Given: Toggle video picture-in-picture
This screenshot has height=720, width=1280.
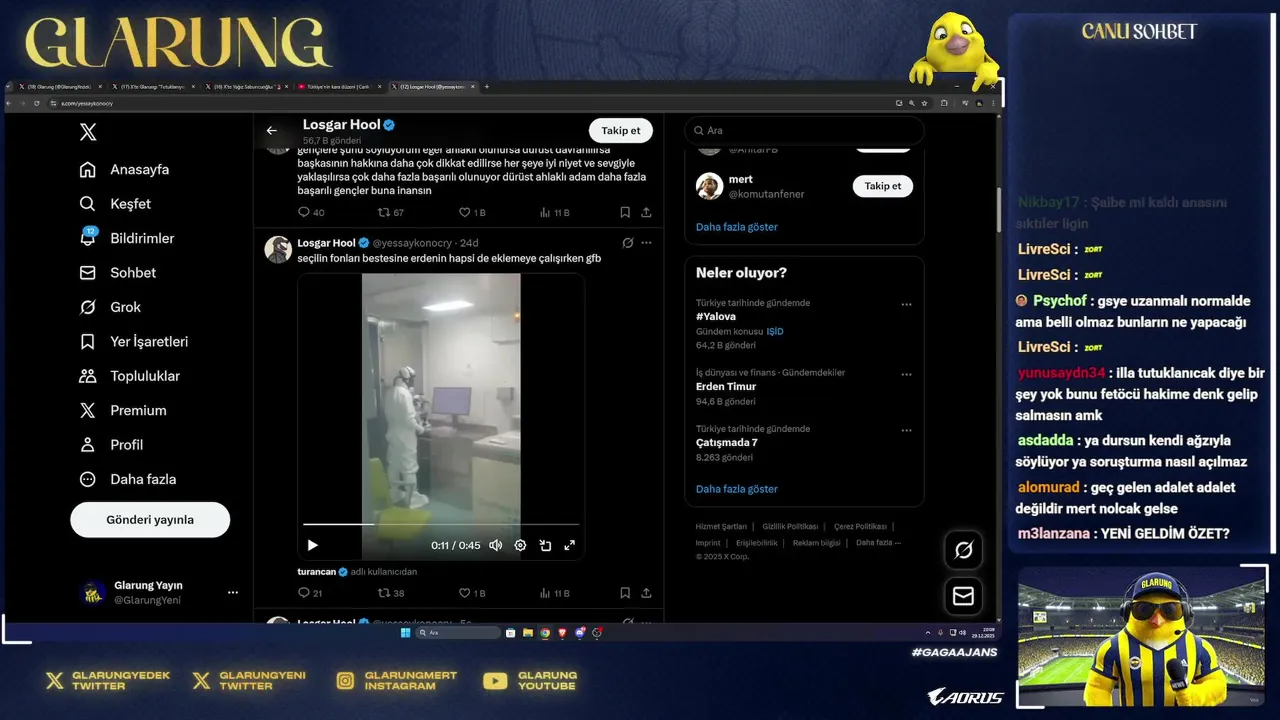Looking at the screenshot, I should click(545, 545).
